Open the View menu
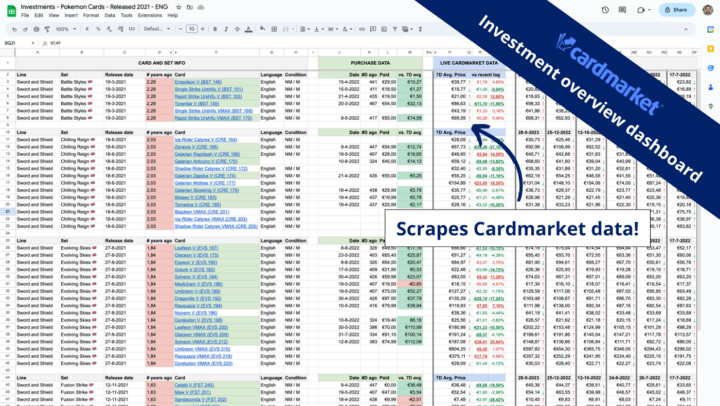Viewport: 720px width, 406px height. coord(54,15)
